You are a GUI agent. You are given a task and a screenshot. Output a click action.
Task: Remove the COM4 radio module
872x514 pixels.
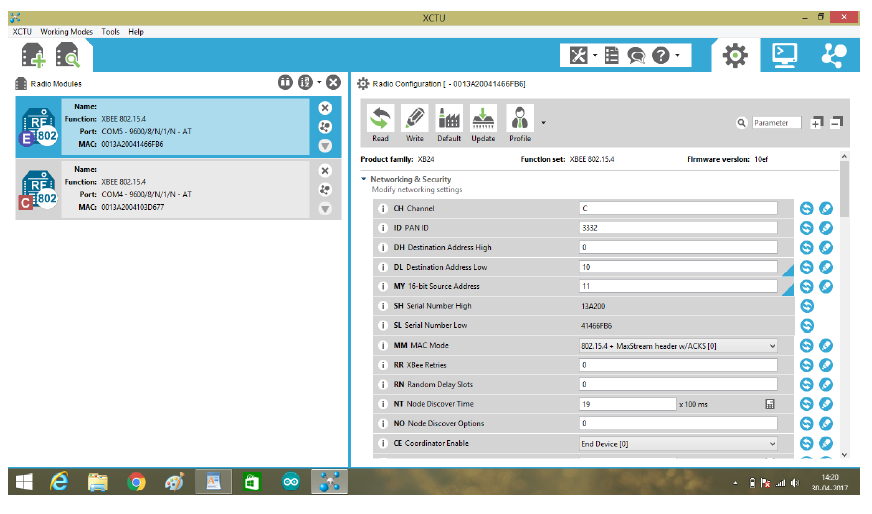tap(325, 171)
